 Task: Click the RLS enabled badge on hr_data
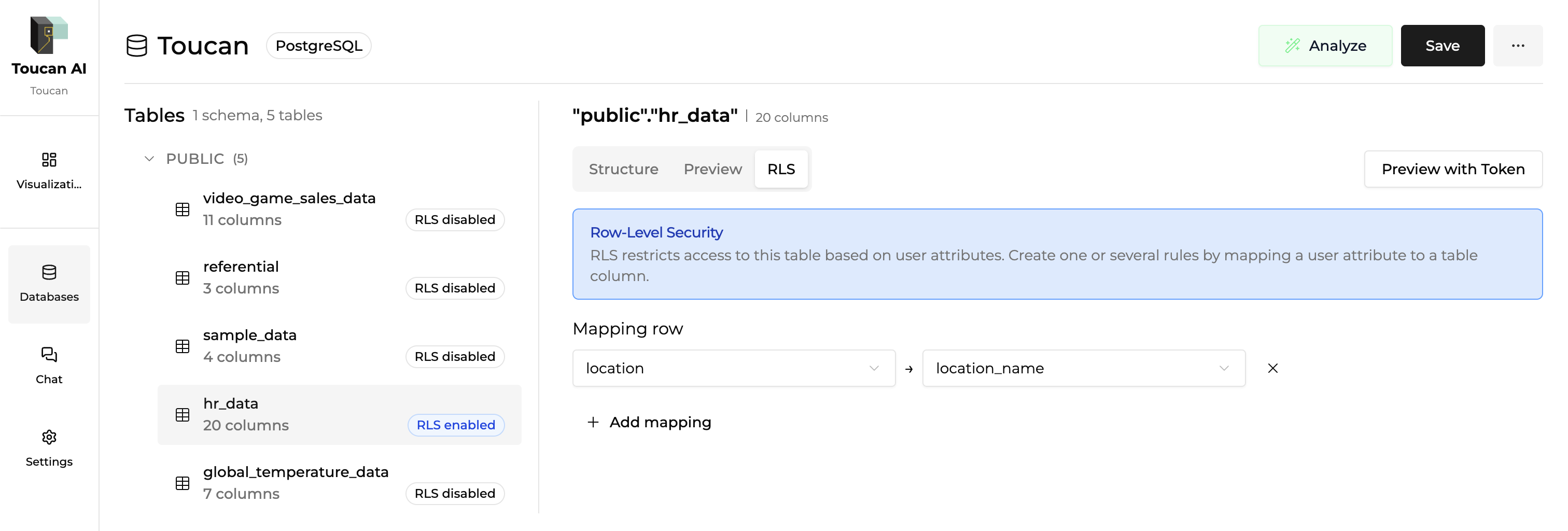pyautogui.click(x=455, y=425)
